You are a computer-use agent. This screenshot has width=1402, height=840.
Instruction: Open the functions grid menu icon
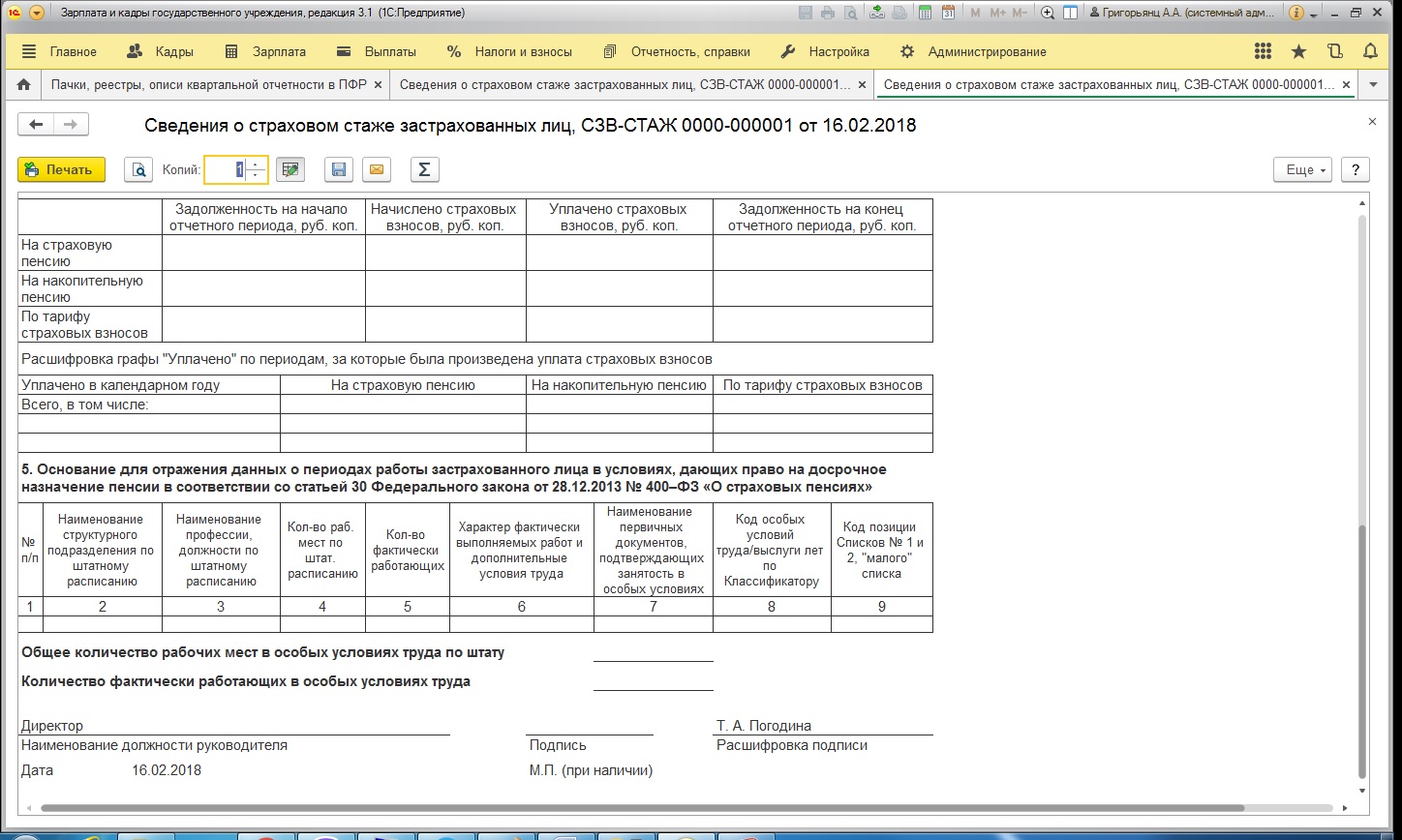point(1263,51)
